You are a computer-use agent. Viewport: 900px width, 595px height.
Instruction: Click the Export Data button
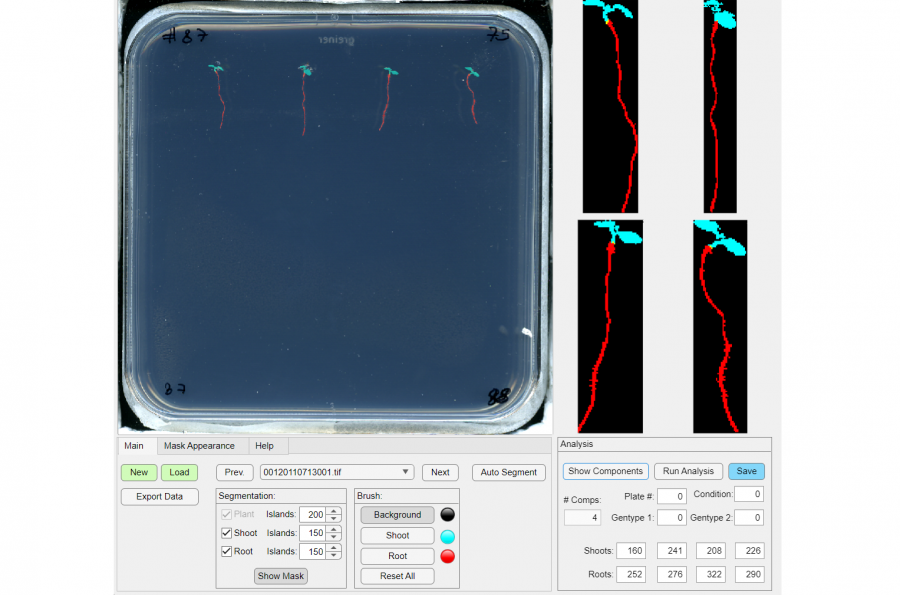point(159,496)
